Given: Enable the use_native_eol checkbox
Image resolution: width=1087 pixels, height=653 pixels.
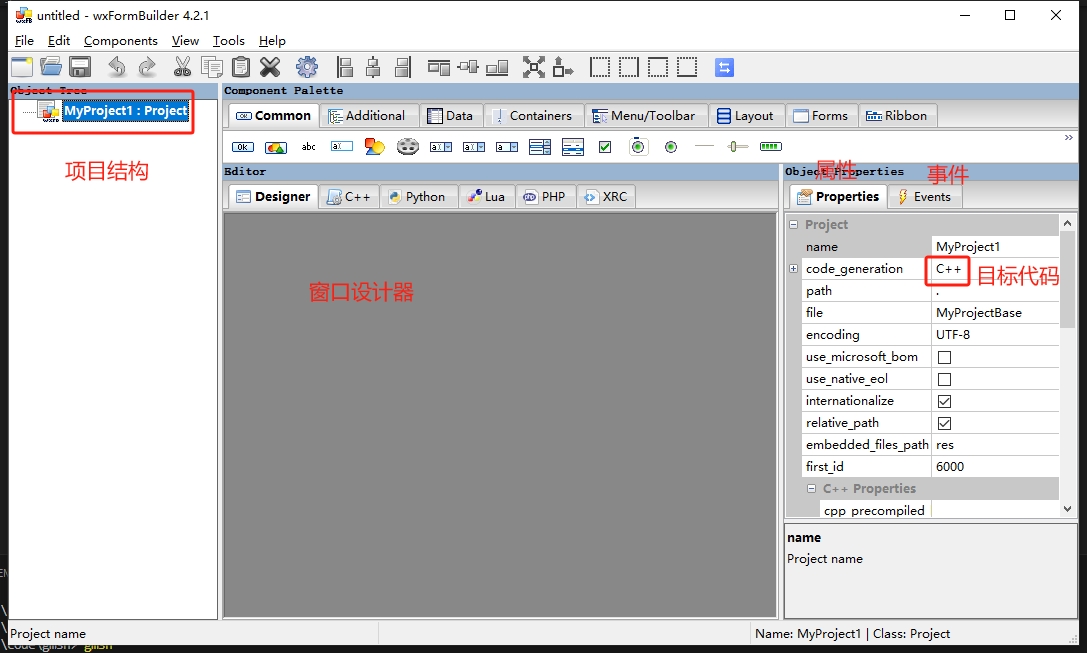Looking at the screenshot, I should click(x=944, y=379).
